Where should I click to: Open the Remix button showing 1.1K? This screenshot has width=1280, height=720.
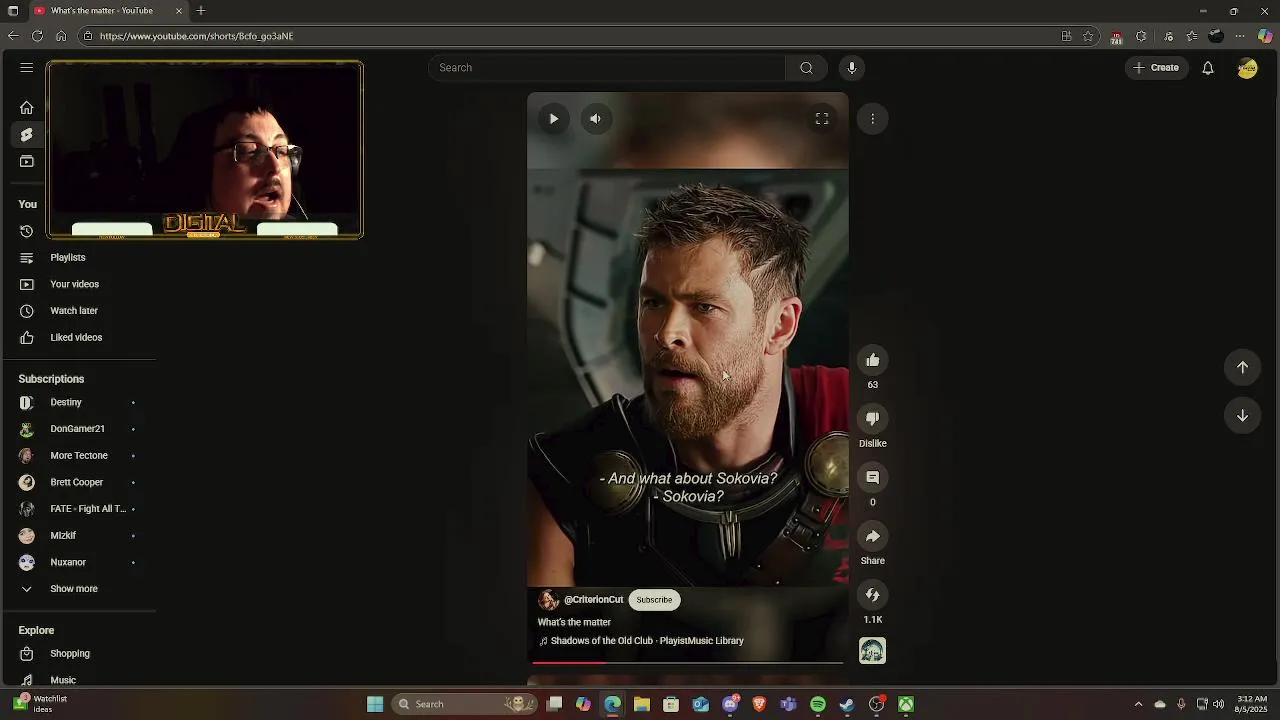(872, 595)
